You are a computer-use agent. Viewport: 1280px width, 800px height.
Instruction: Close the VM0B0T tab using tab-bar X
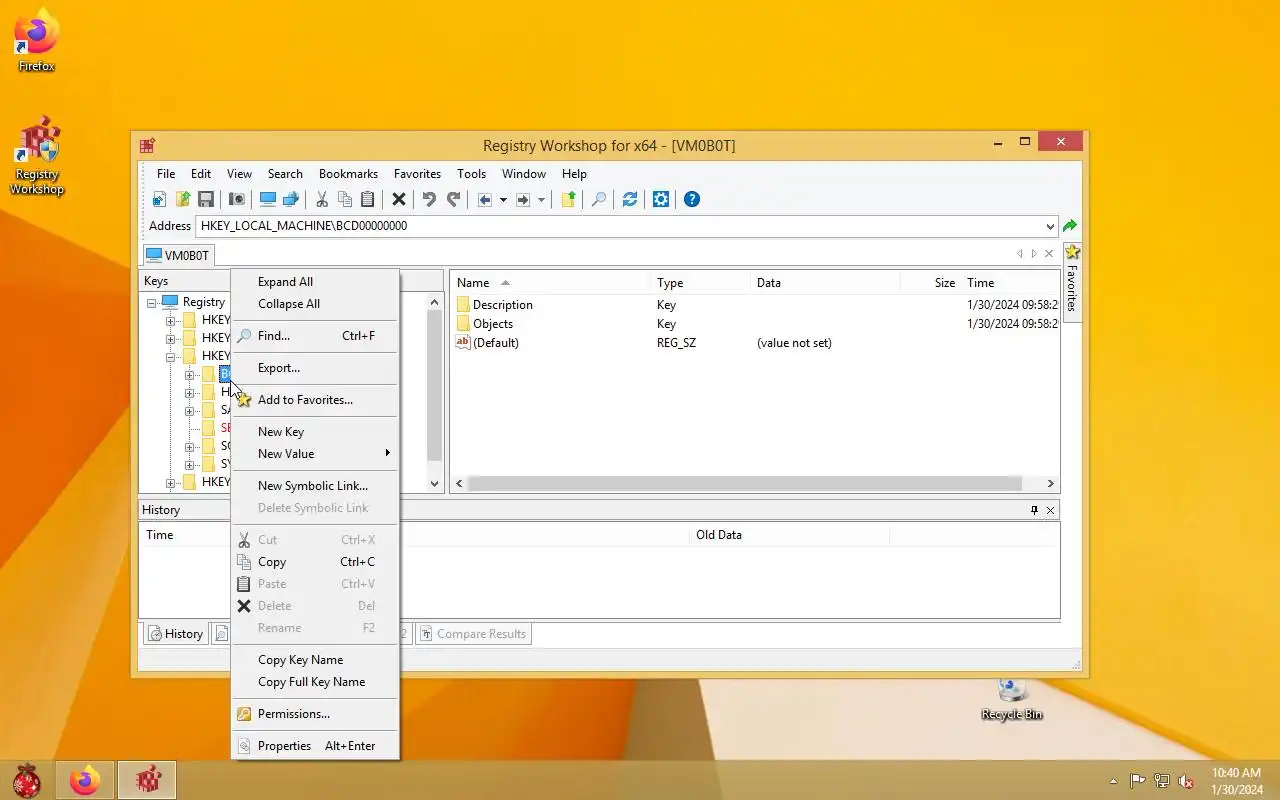click(1049, 254)
